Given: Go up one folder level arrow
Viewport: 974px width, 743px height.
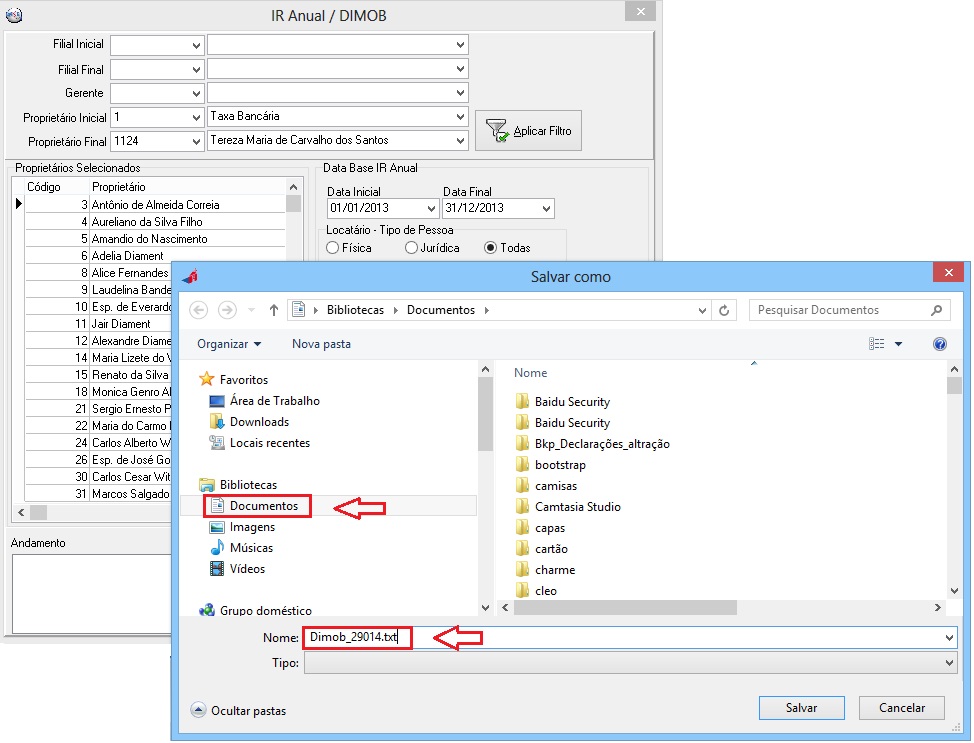Looking at the screenshot, I should coord(273,310).
